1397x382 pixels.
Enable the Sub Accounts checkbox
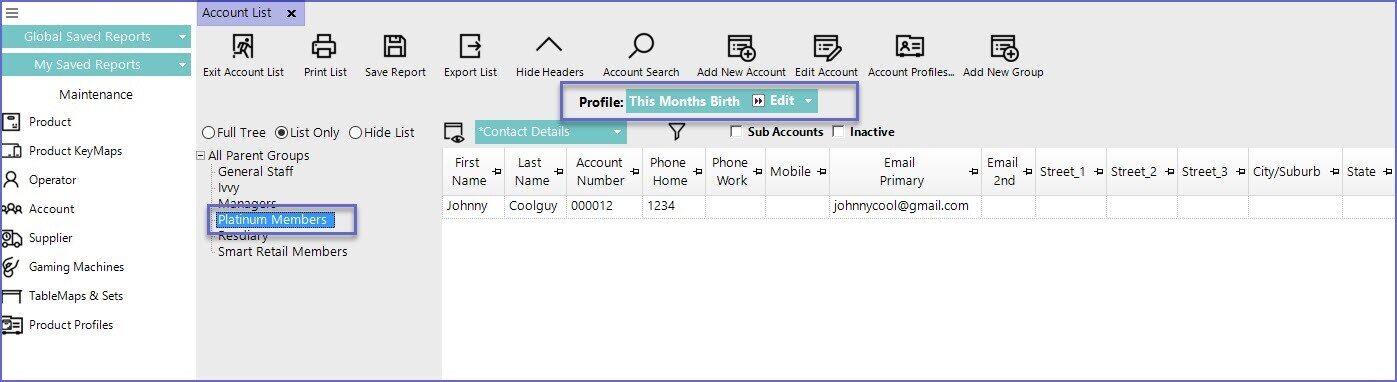tap(736, 132)
